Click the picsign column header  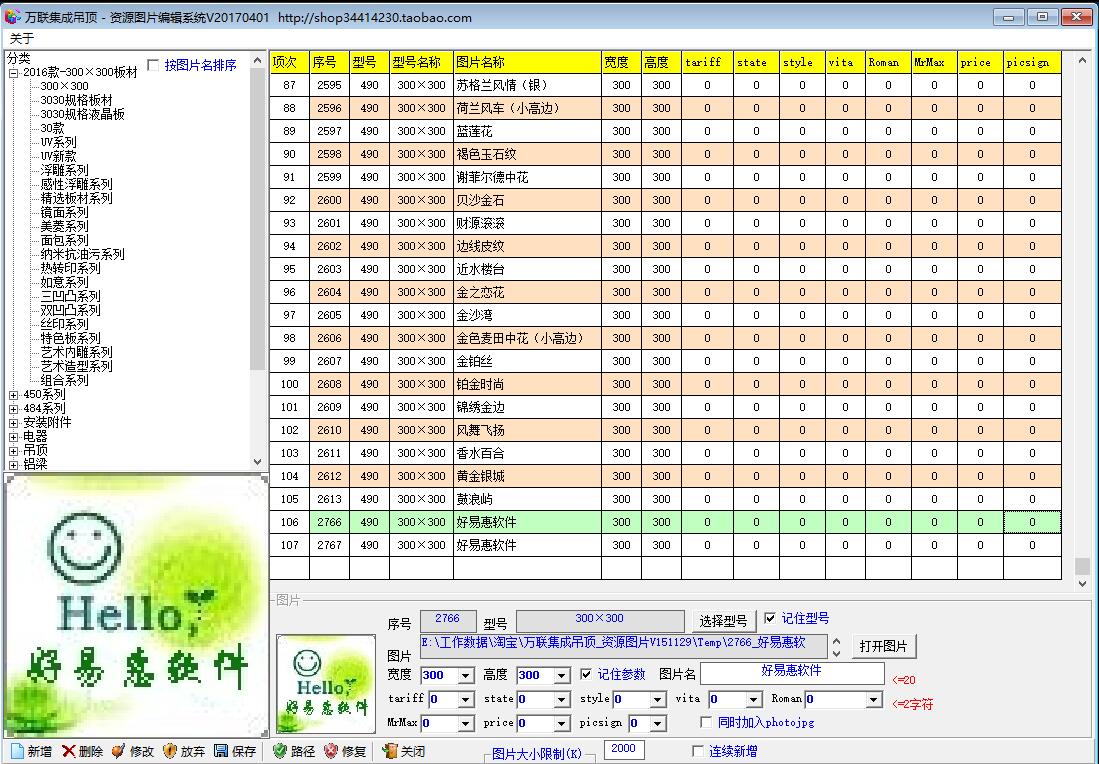[x=1032, y=62]
